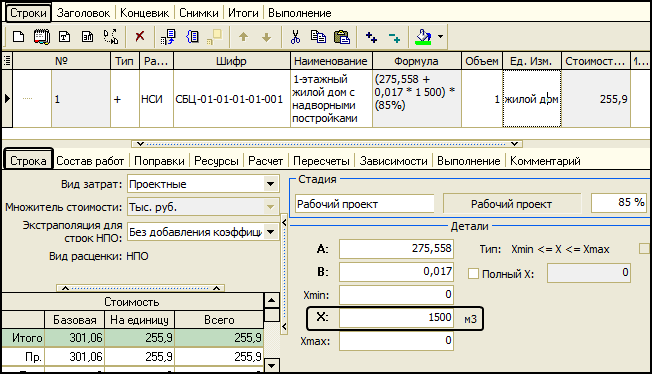Screen dimensions: 652x374
Task: Click the grid options icon in table corner
Action: point(7,61)
